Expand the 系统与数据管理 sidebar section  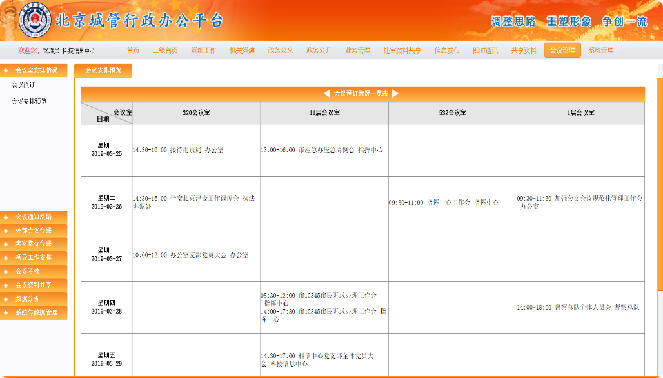tap(33, 313)
